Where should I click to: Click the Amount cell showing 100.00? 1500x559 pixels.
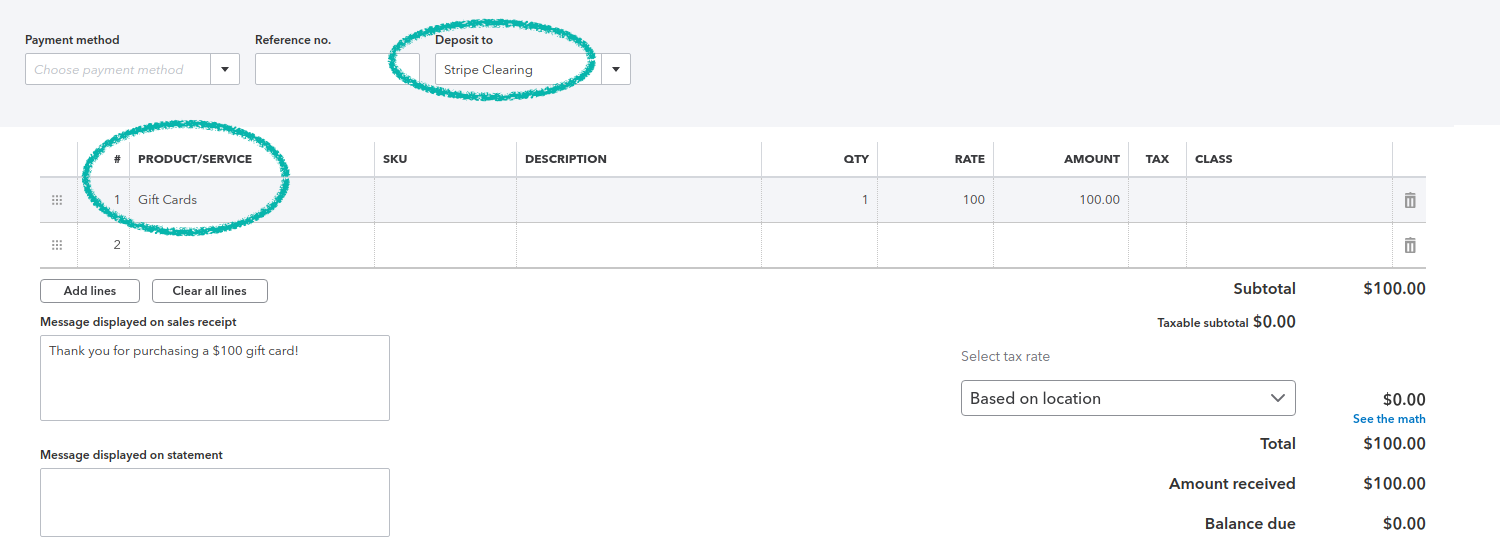coord(1060,200)
